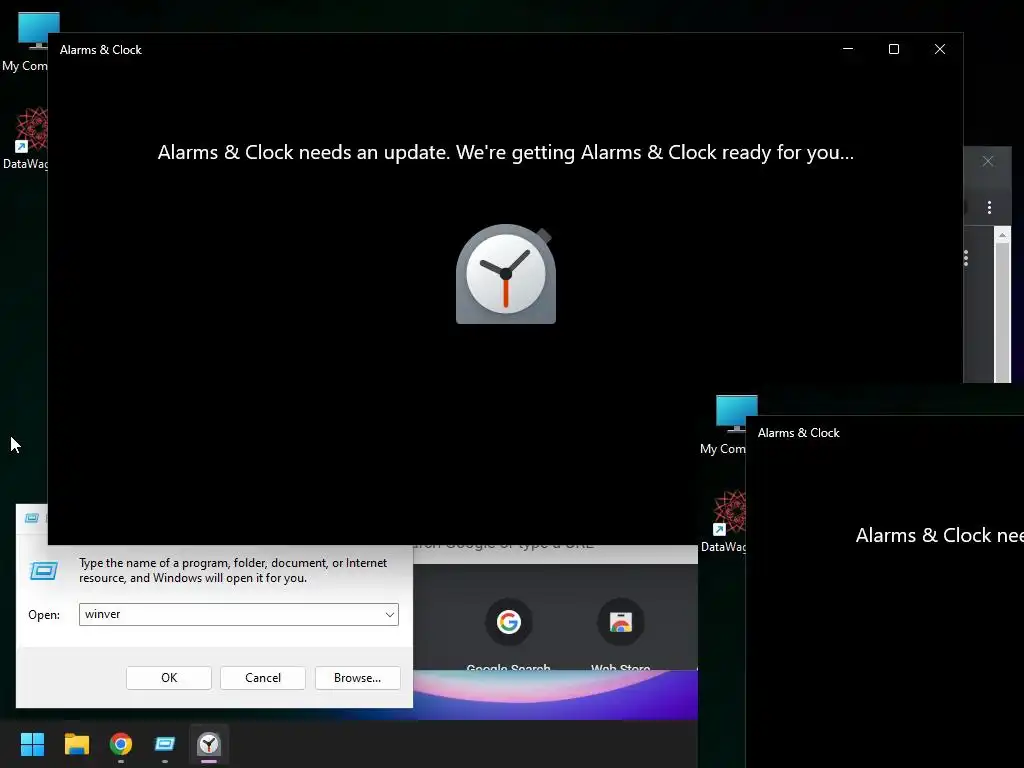
Task: Open the top-left DataWag desktop shortcut
Action: [26, 138]
